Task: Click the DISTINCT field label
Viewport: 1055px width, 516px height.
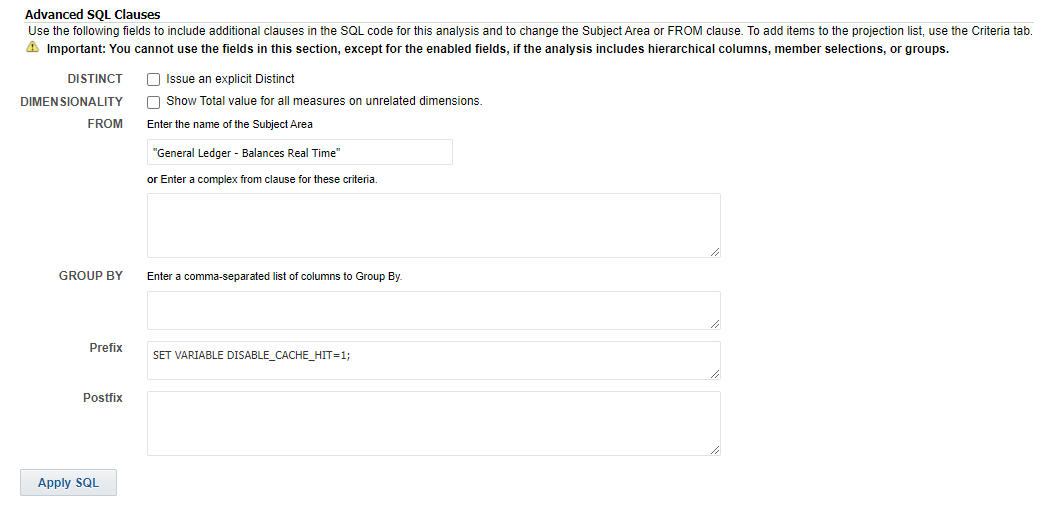Action: 95,79
